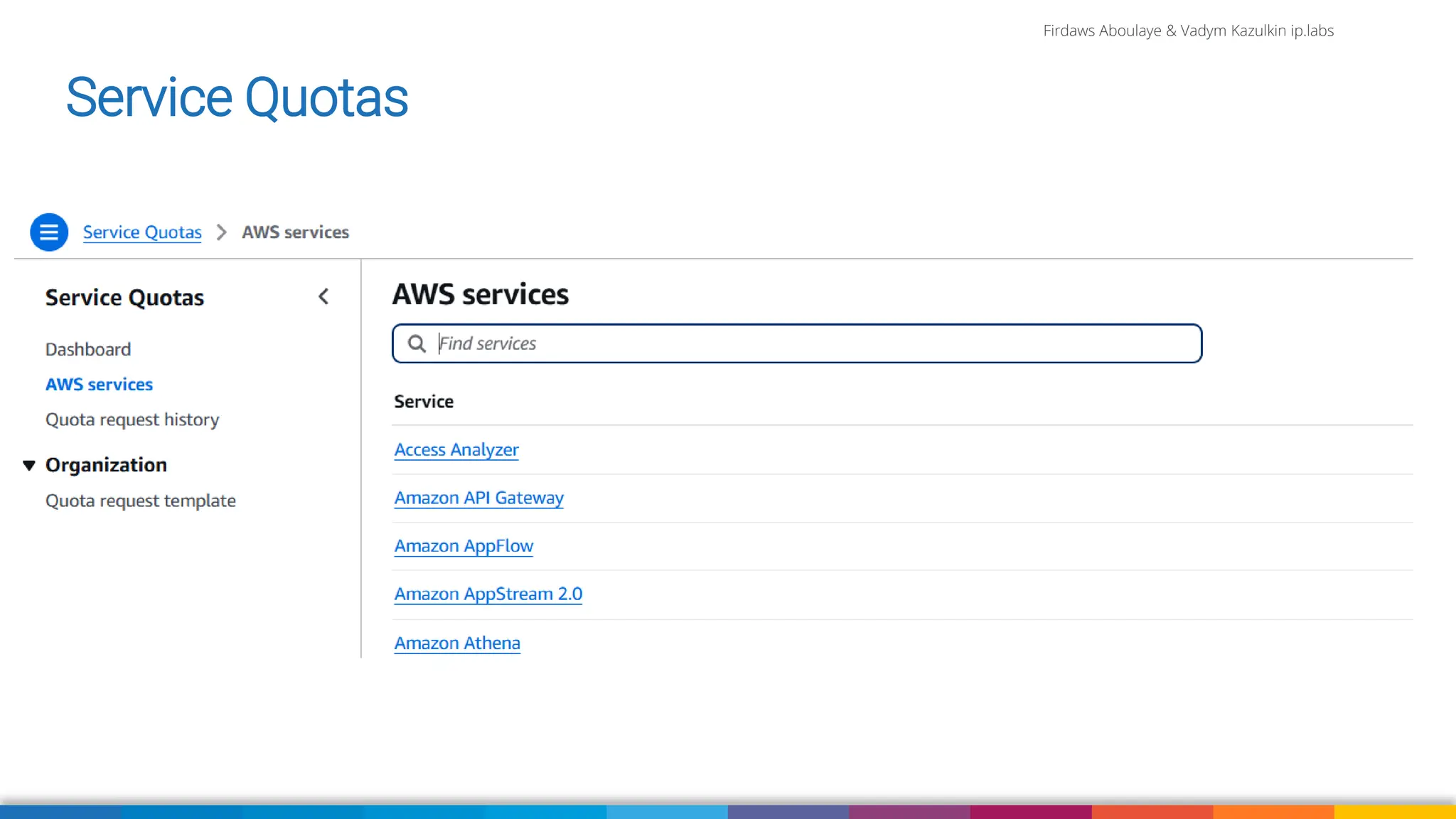This screenshot has width=1456, height=819.
Task: Click the Organization section heading
Action: (x=106, y=465)
